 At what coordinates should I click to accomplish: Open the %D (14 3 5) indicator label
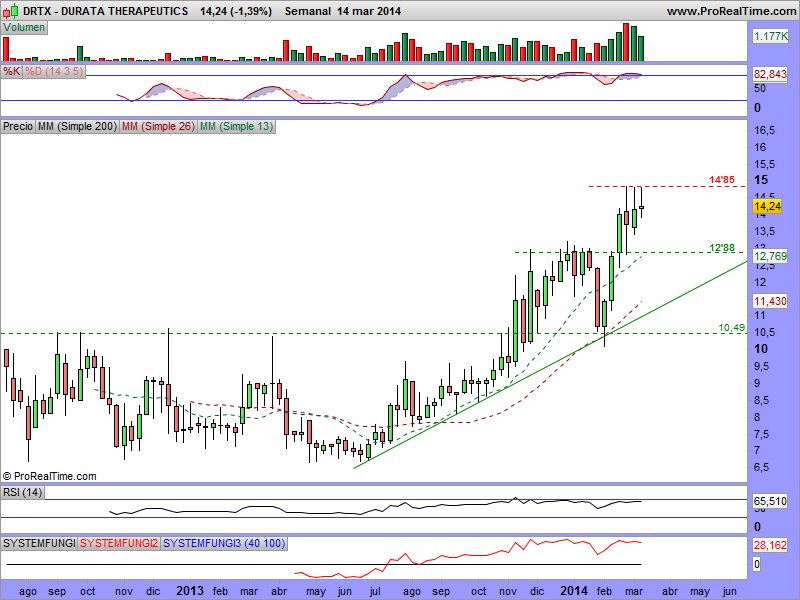pos(54,71)
